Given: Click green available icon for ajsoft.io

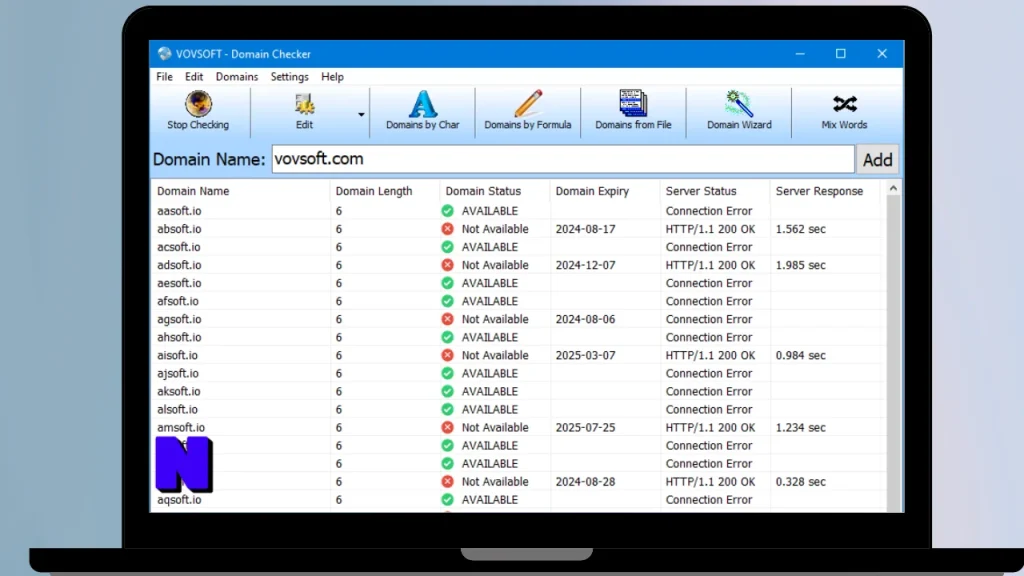Looking at the screenshot, I should click(447, 373).
